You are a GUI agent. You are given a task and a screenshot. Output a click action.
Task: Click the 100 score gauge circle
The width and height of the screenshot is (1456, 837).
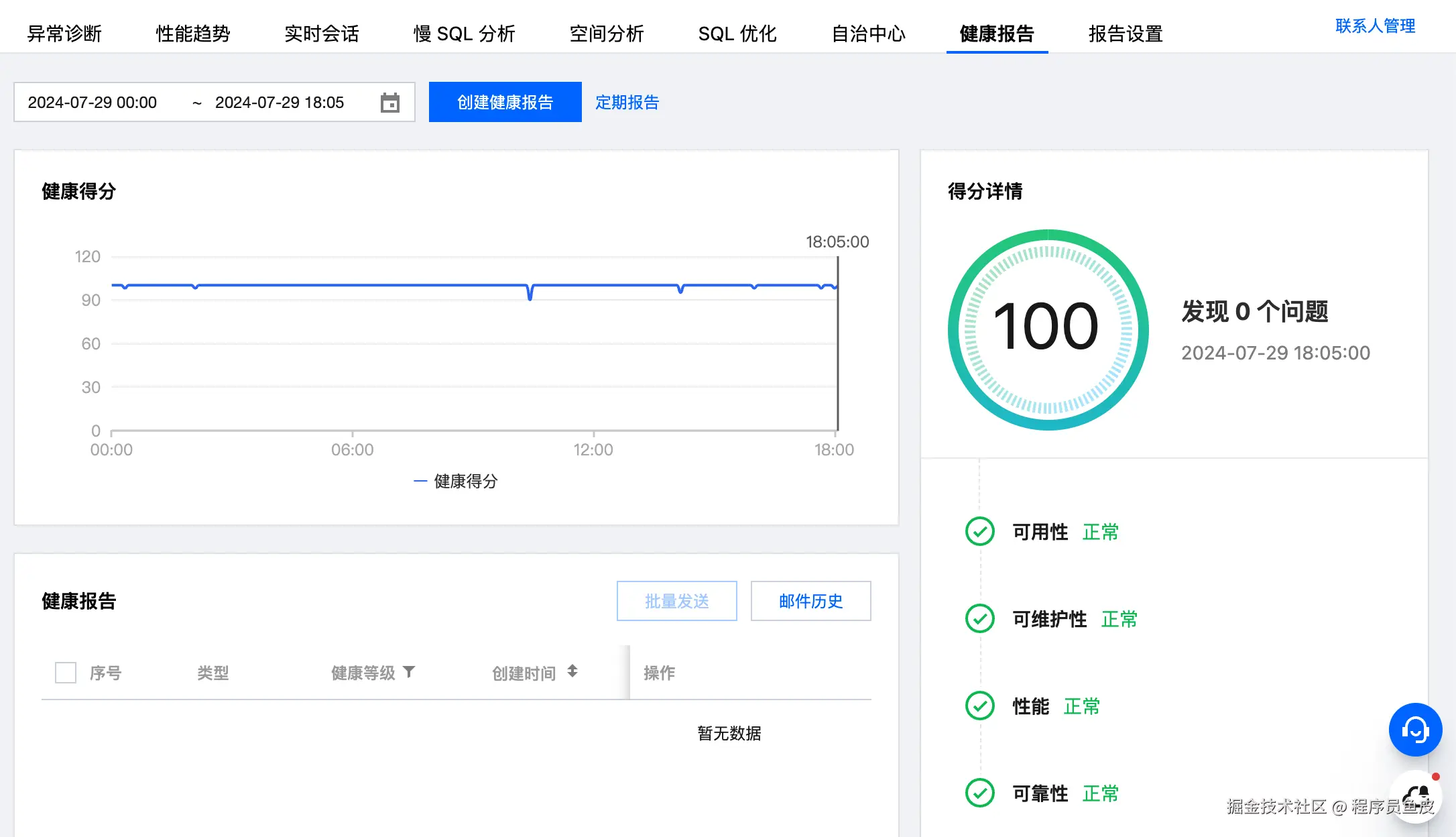[1047, 329]
